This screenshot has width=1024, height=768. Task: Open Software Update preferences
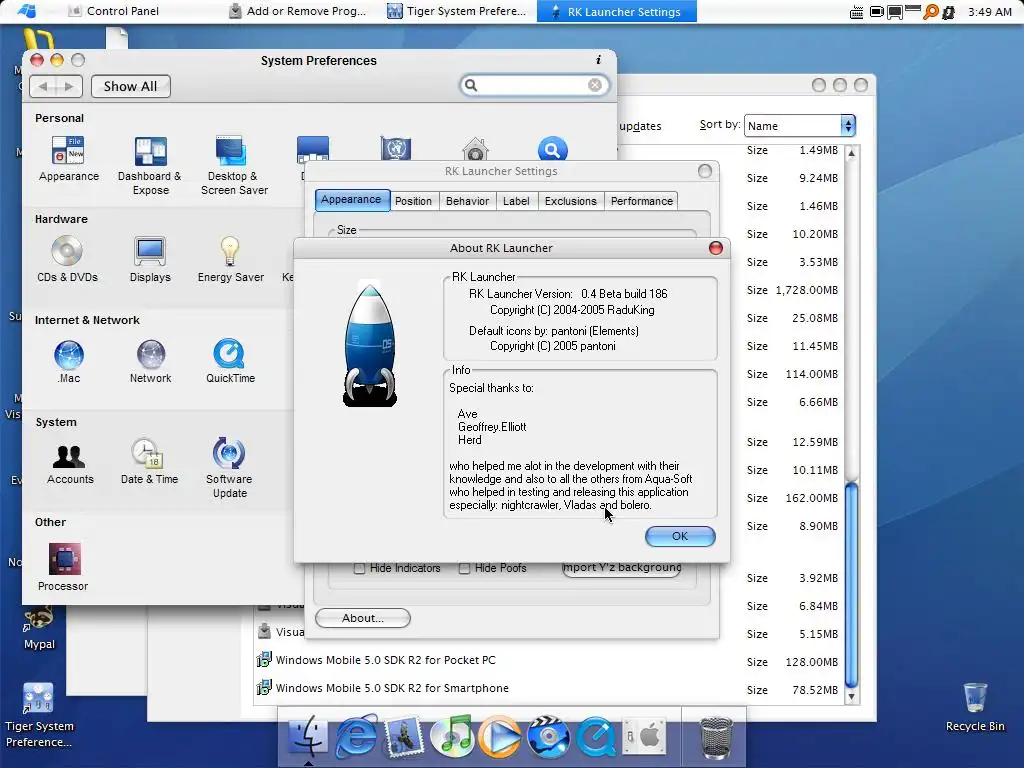[229, 468]
